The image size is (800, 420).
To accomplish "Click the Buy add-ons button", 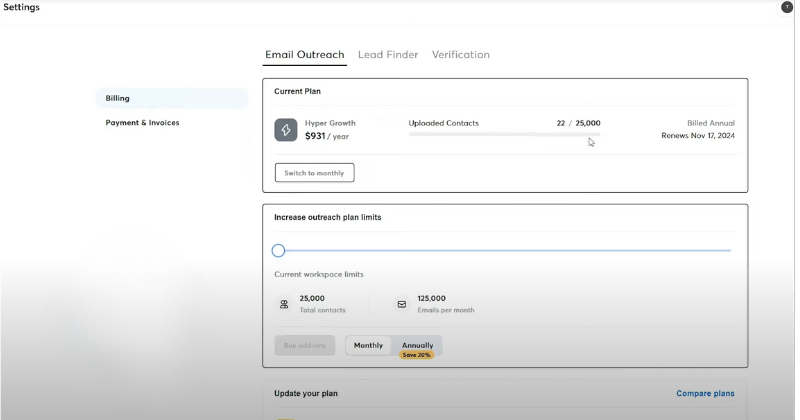I will [305, 345].
